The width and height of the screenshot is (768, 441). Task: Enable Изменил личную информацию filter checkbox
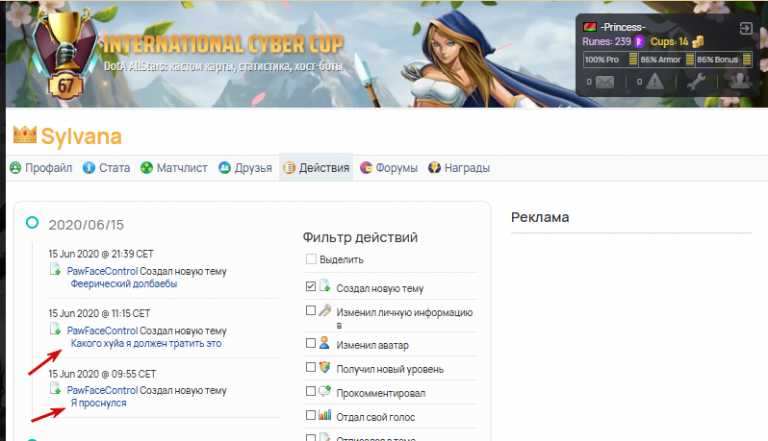(311, 310)
